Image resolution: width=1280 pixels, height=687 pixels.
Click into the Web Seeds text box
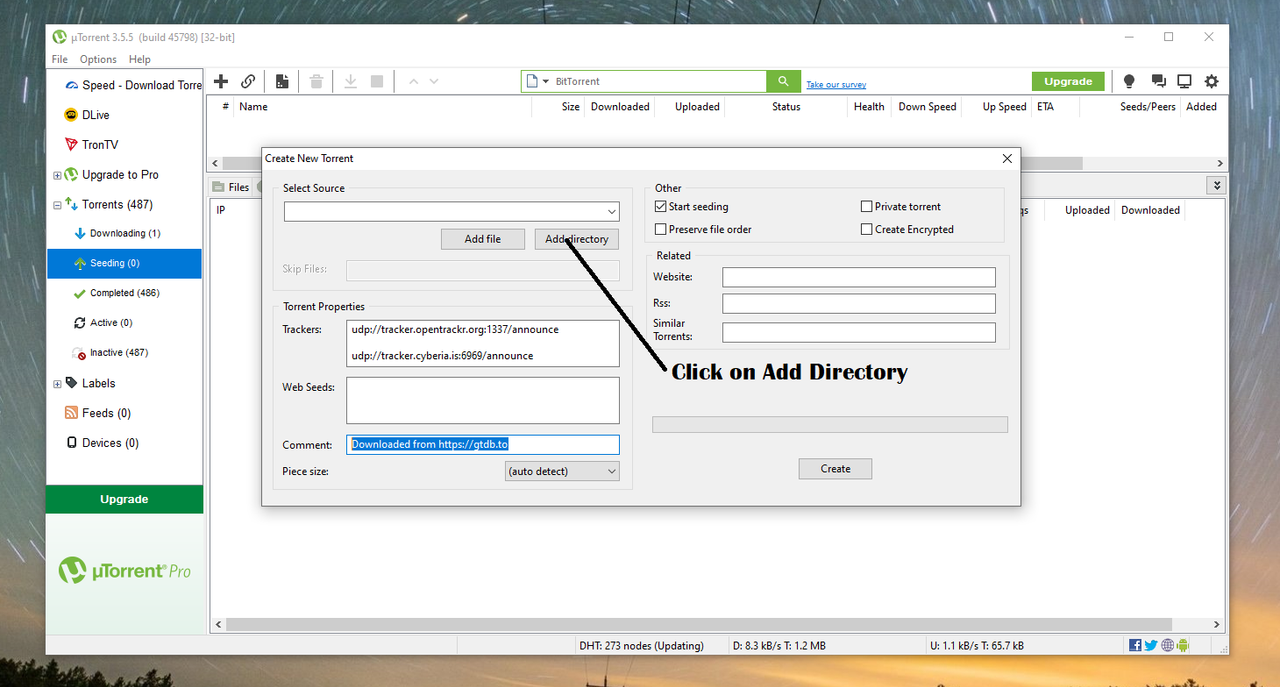coord(483,401)
